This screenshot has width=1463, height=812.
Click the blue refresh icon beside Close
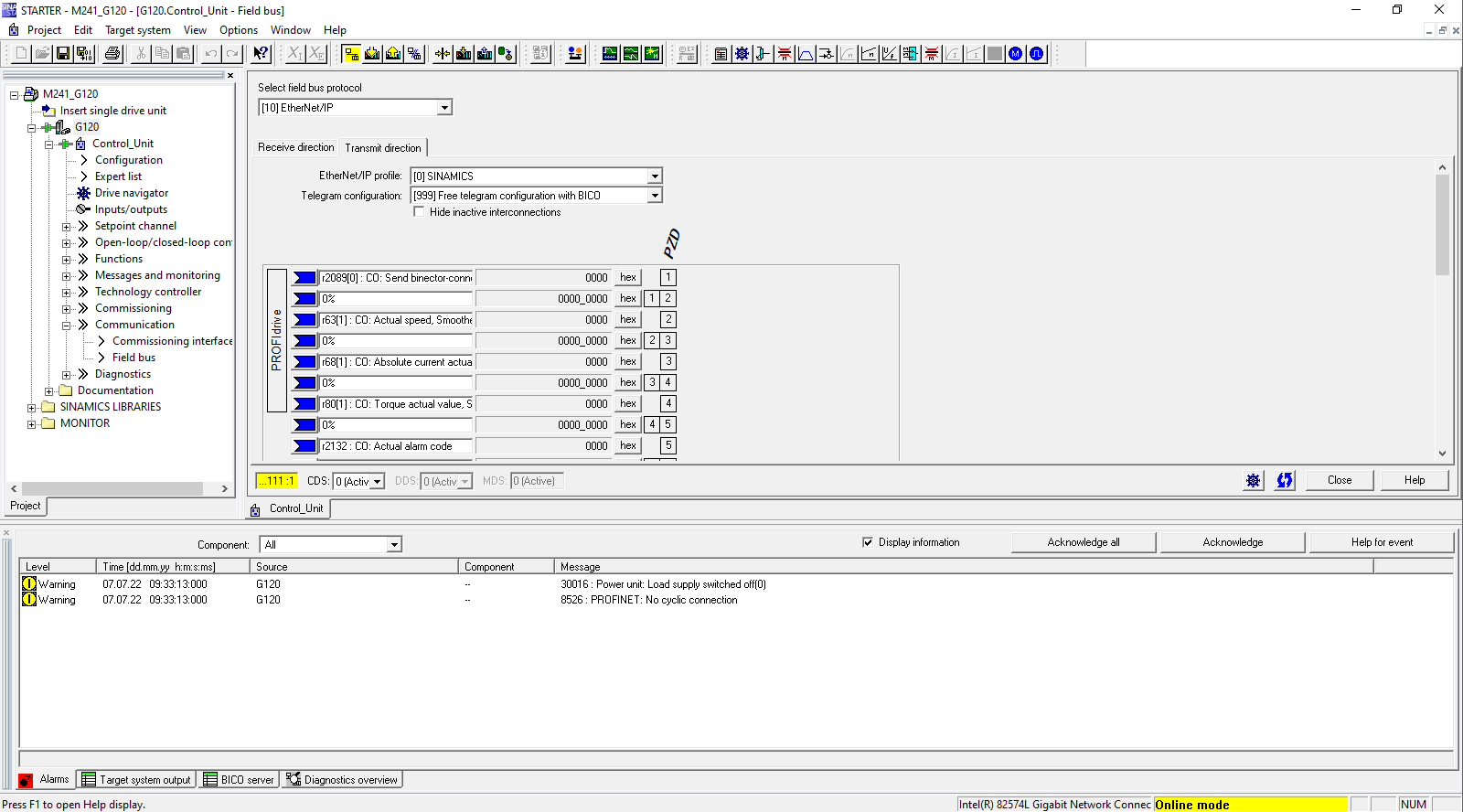point(1285,480)
